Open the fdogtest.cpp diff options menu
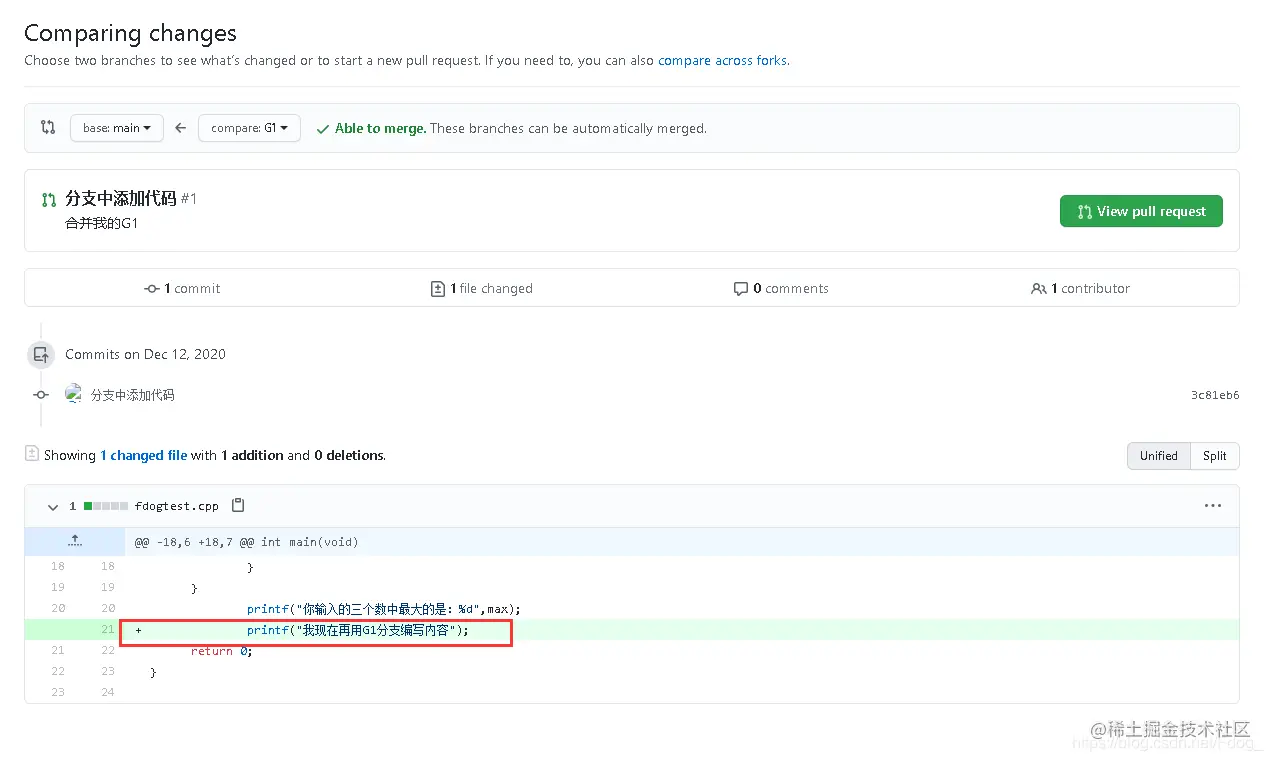This screenshot has width=1272, height=761. coord(1213,506)
